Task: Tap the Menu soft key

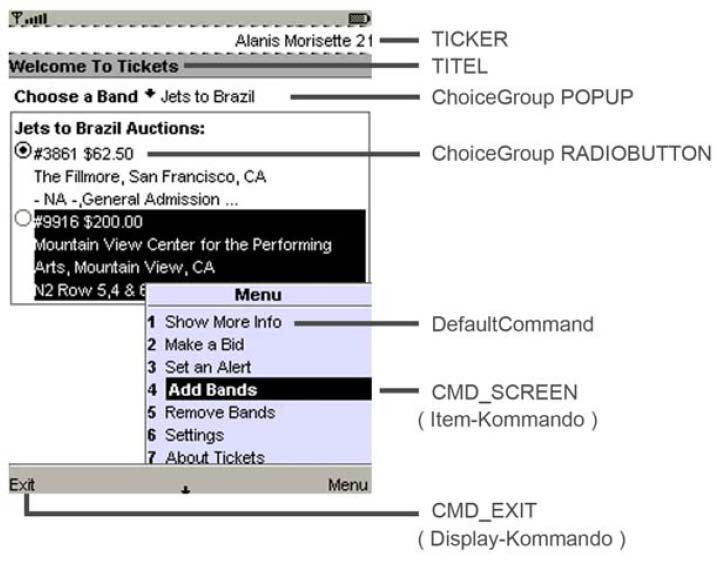Action: point(348,485)
